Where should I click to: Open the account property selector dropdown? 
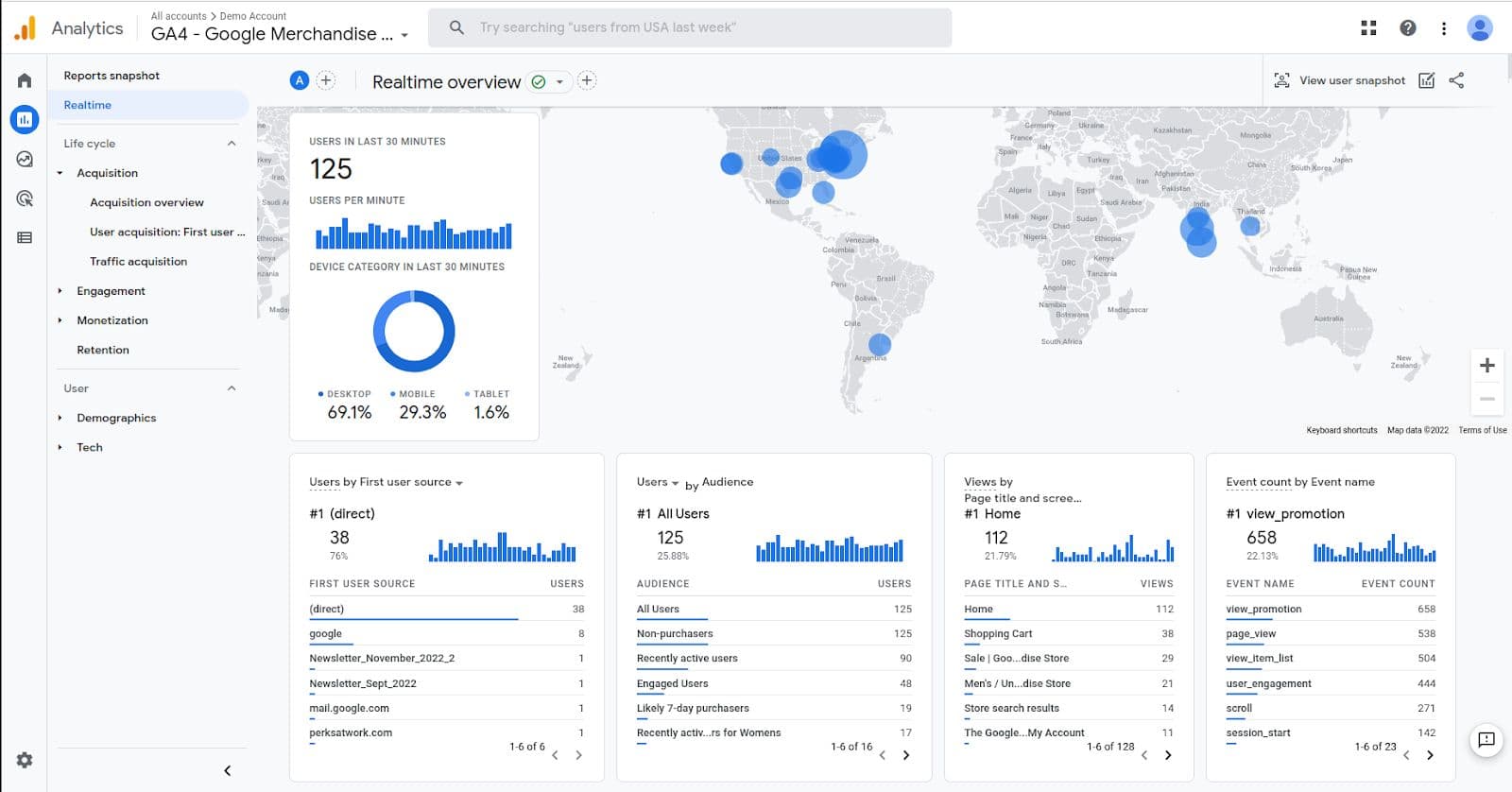click(x=404, y=35)
